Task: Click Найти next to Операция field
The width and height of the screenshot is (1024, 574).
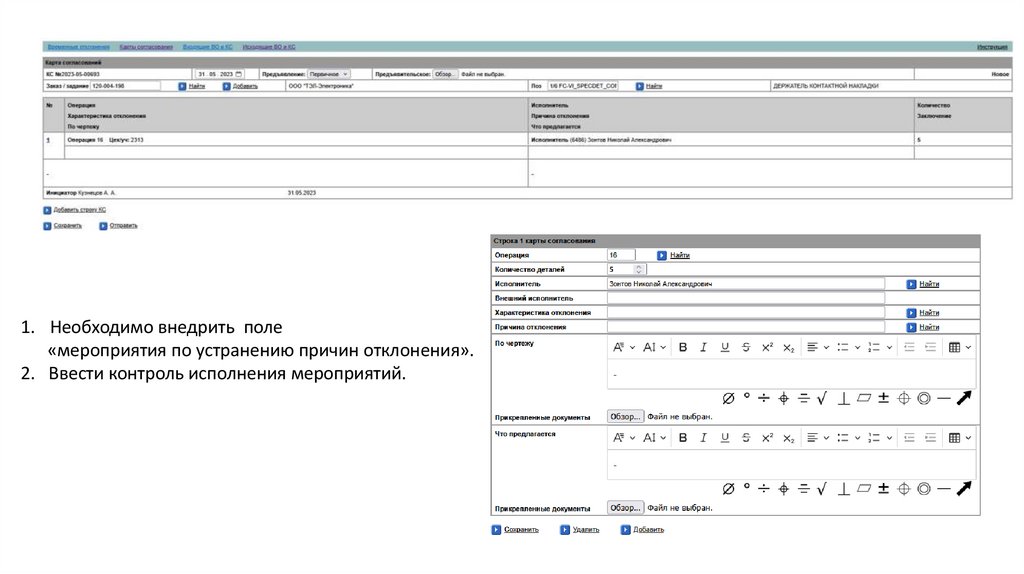Action: point(679,255)
